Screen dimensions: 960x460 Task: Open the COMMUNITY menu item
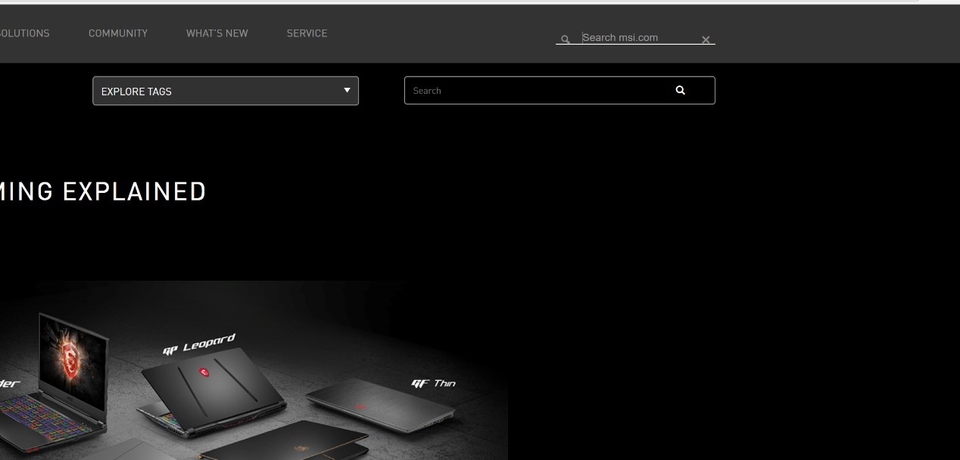(x=118, y=33)
